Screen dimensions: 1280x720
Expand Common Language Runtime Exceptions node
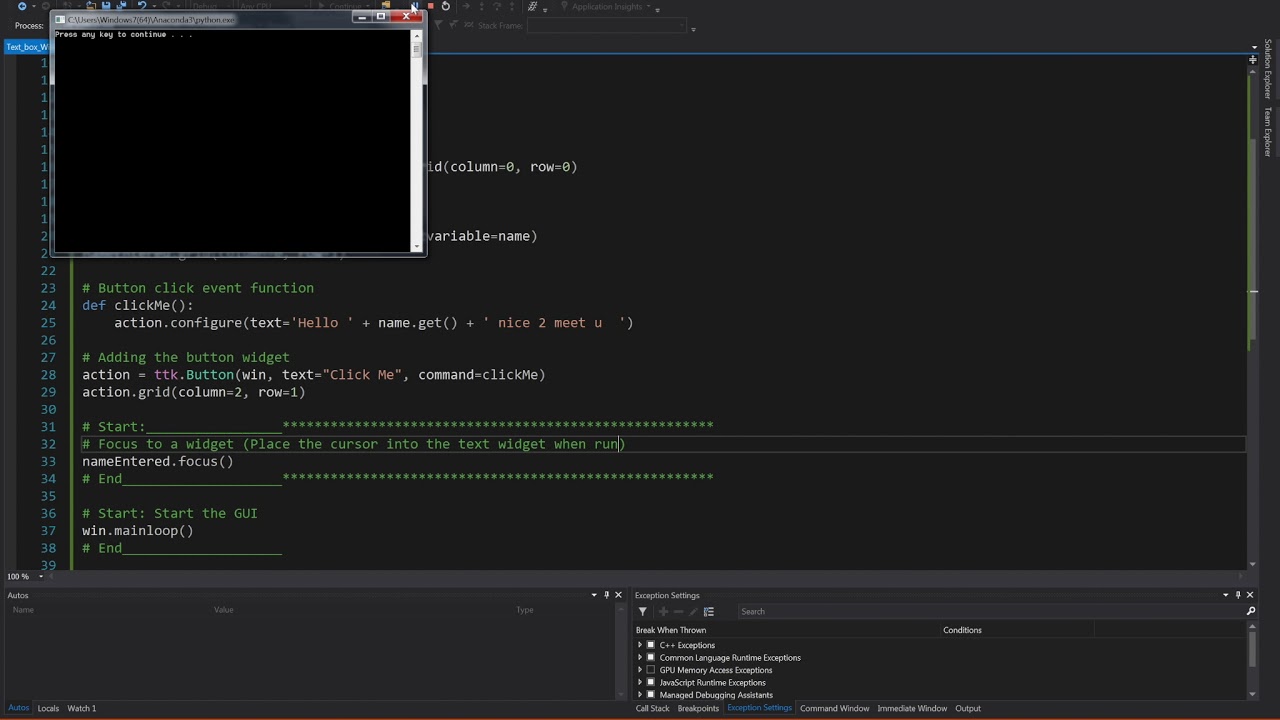(640, 658)
